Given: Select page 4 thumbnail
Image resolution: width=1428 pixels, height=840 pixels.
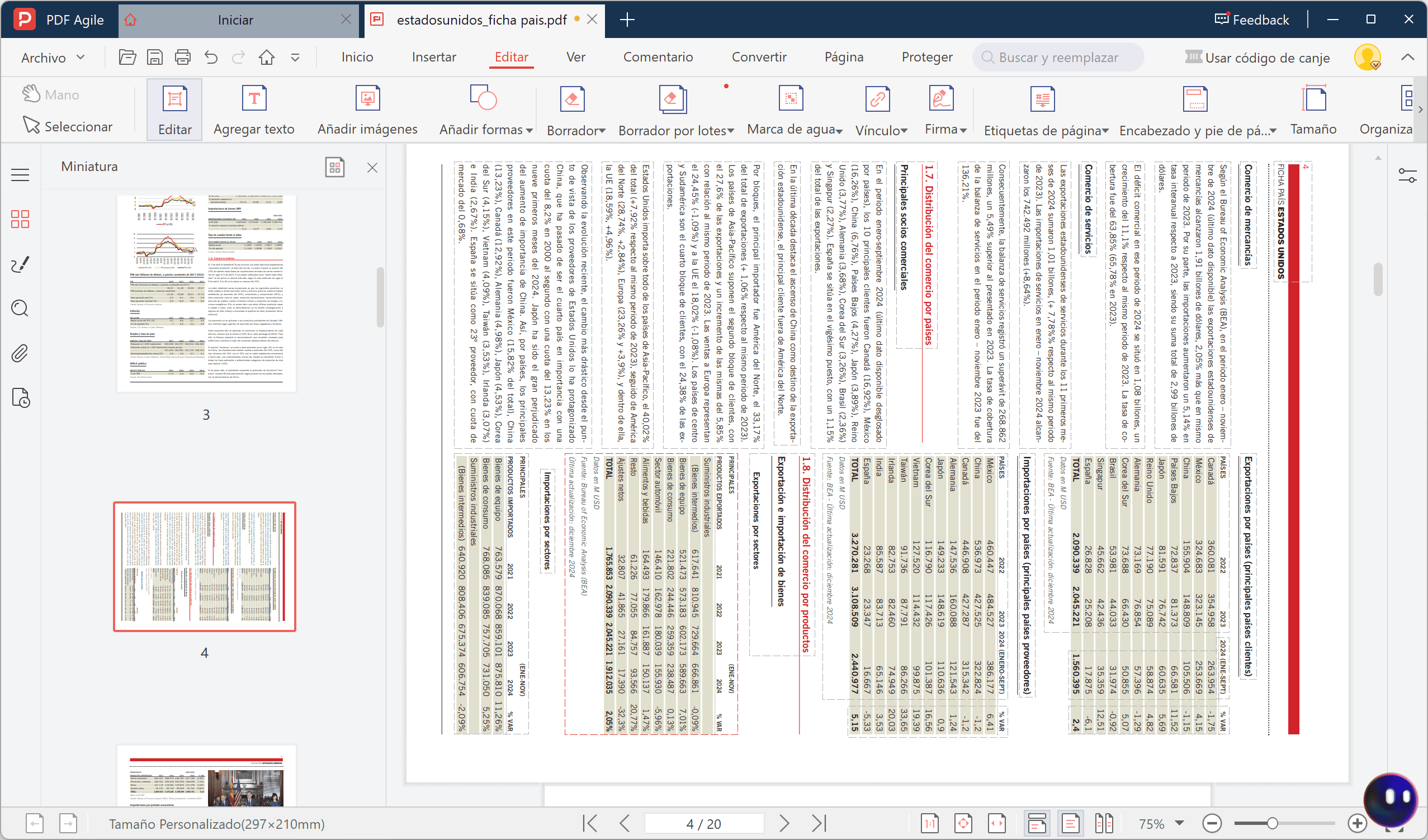Looking at the screenshot, I should click(x=205, y=566).
